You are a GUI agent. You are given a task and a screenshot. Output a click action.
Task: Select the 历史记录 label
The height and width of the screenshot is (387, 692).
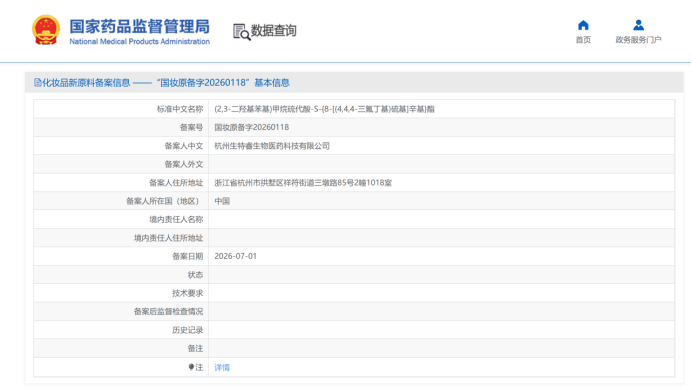pyautogui.click(x=188, y=330)
